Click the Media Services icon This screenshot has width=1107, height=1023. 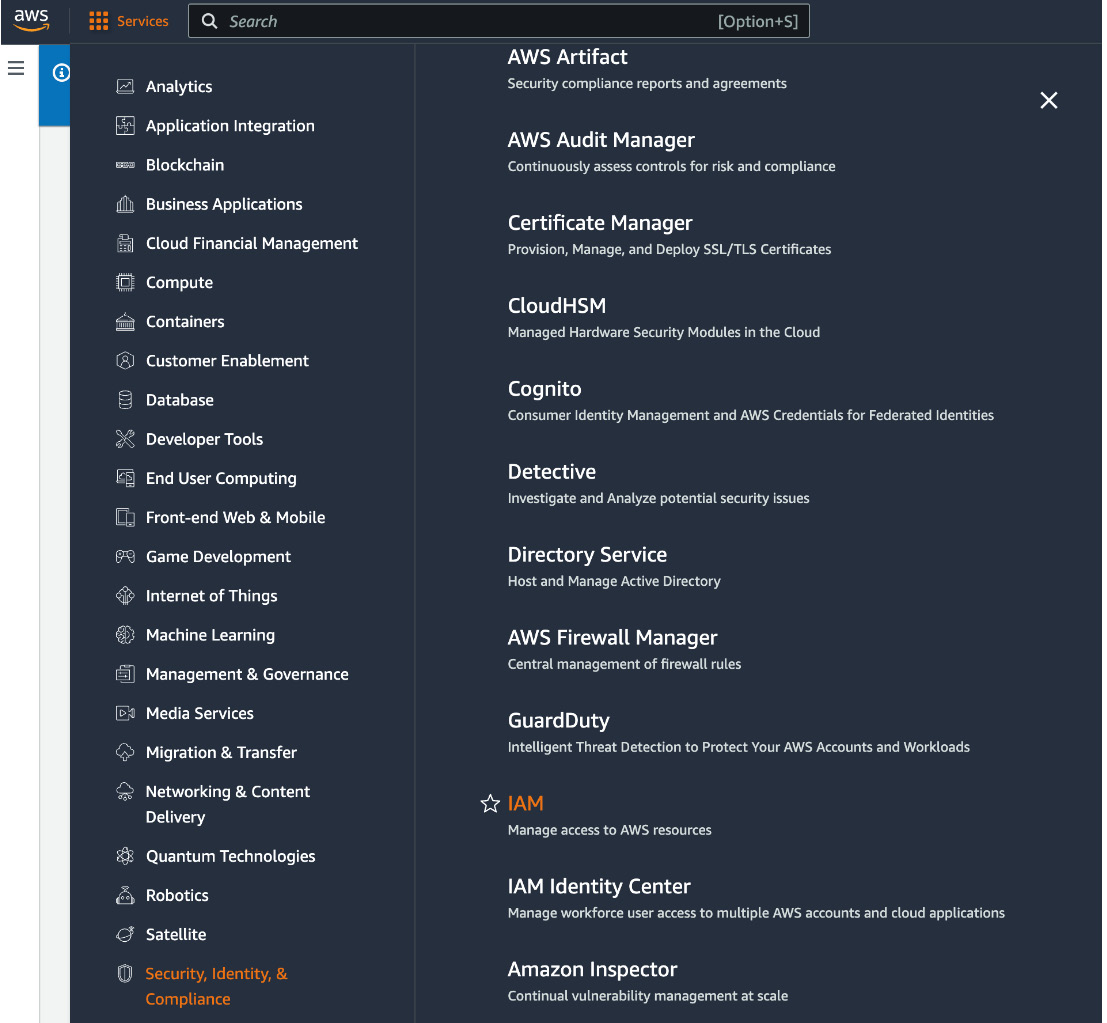pos(125,713)
